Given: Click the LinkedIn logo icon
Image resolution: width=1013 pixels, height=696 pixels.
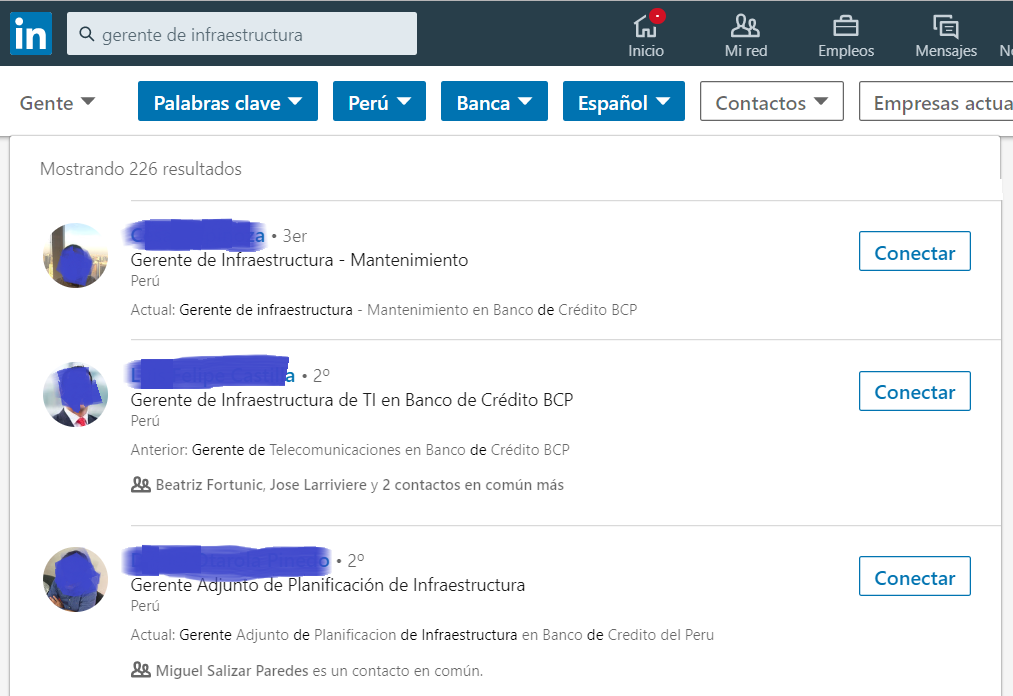Looking at the screenshot, I should (x=31, y=35).
